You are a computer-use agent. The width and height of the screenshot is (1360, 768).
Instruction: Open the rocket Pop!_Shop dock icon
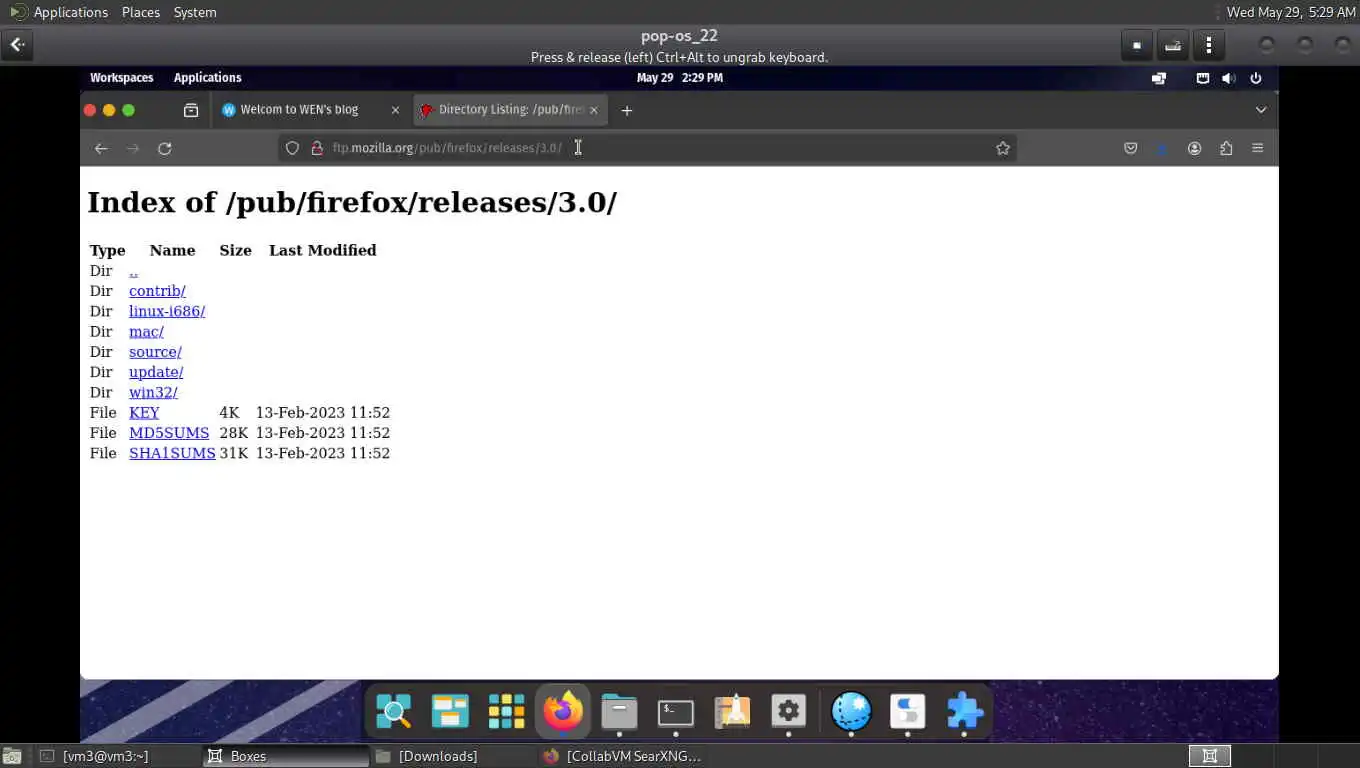pyautogui.click(x=732, y=712)
